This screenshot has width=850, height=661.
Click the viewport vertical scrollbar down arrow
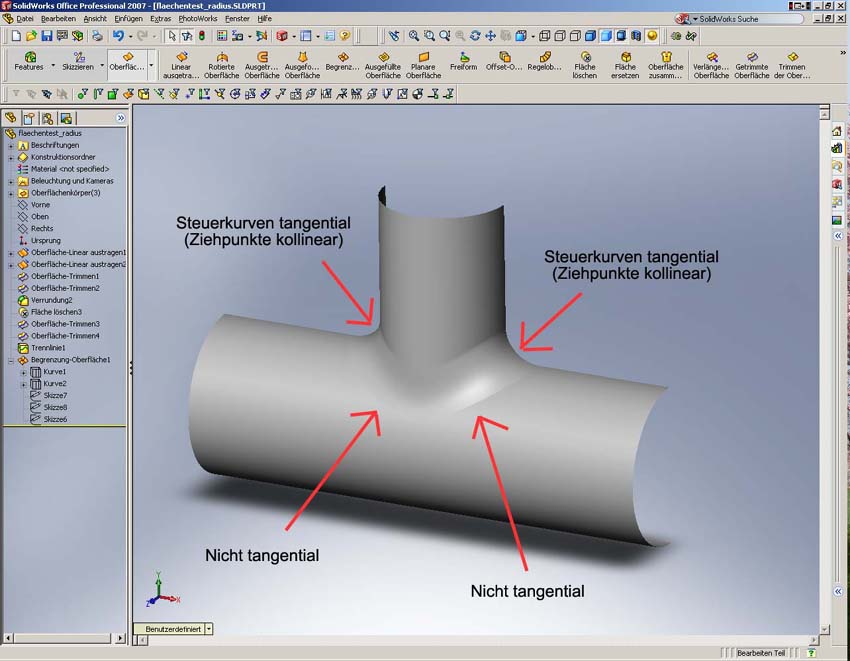825,630
